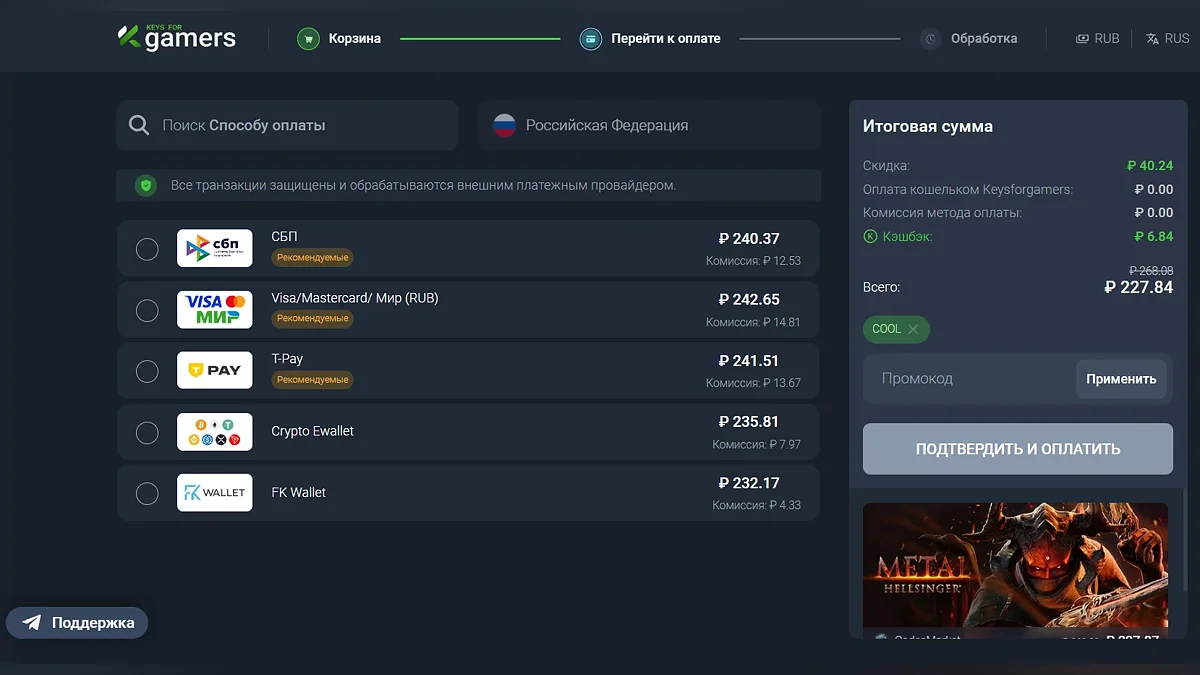The width and height of the screenshot is (1200, 675).
Task: Click the Скидка value ₽ 40.24
Action: [x=1150, y=166]
